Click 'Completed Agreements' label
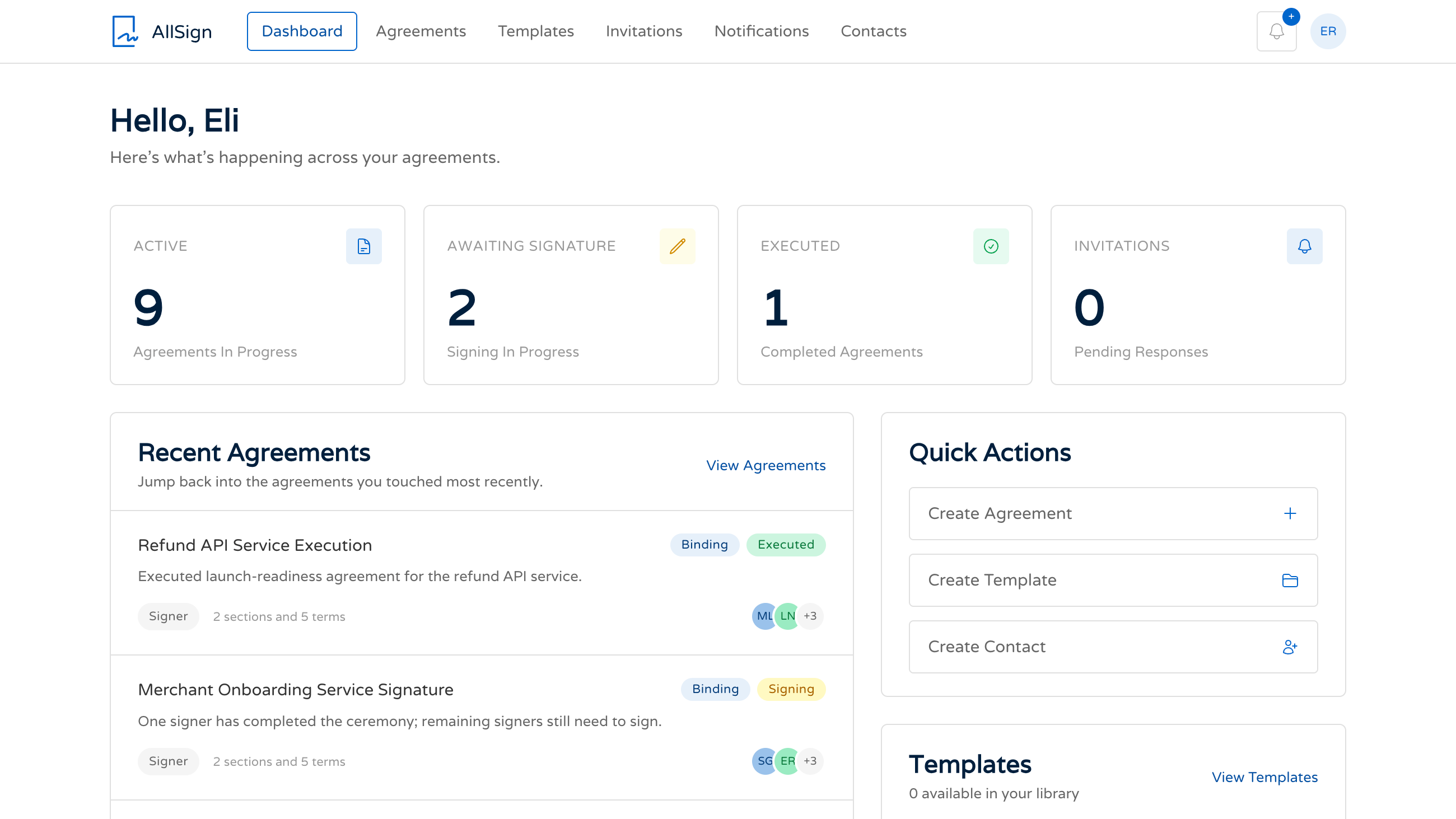This screenshot has width=1456, height=819. click(841, 352)
